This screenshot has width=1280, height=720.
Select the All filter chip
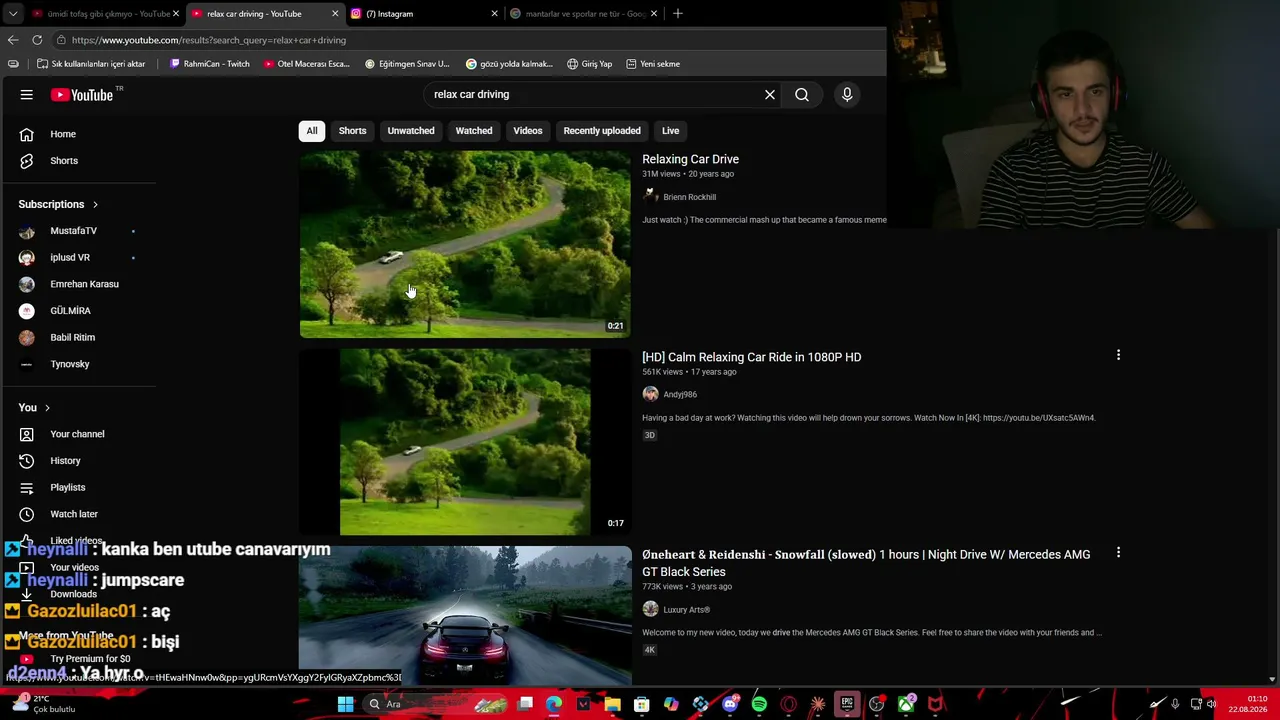312,131
